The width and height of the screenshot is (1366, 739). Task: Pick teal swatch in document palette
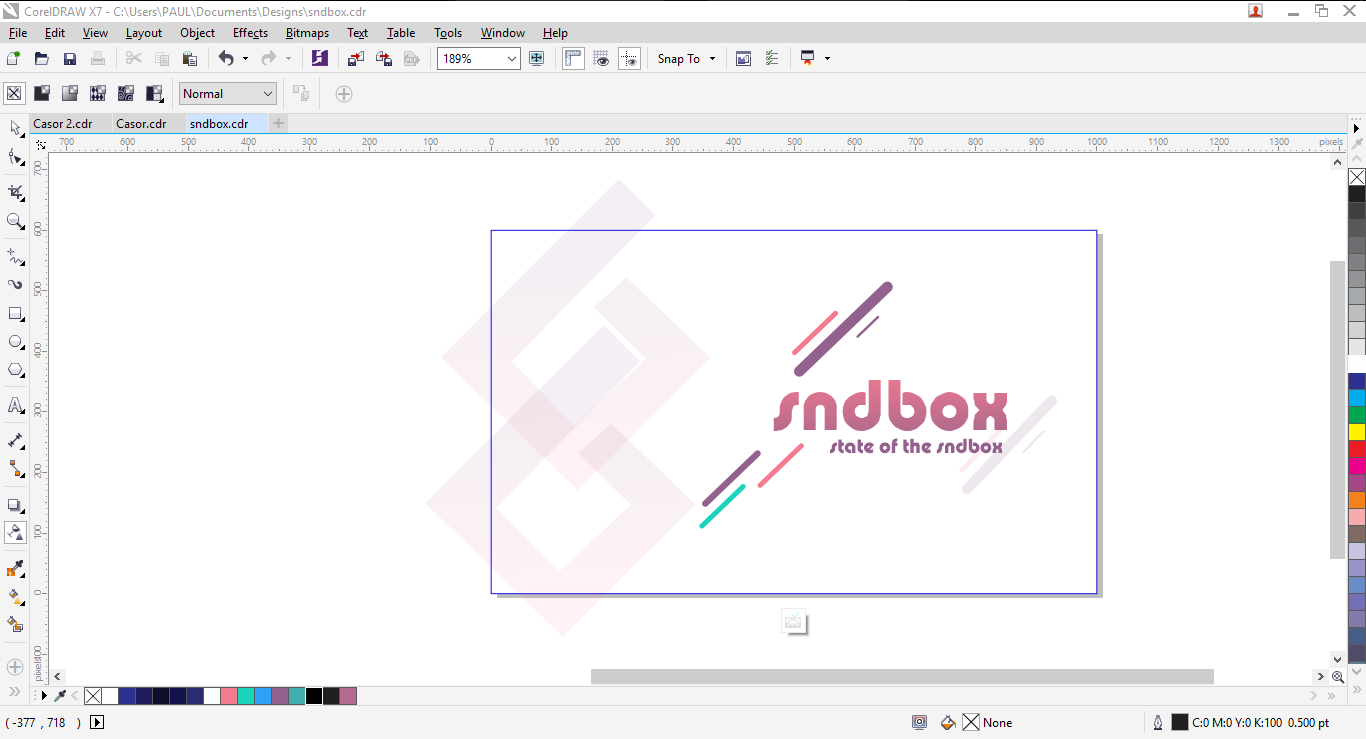click(245, 696)
